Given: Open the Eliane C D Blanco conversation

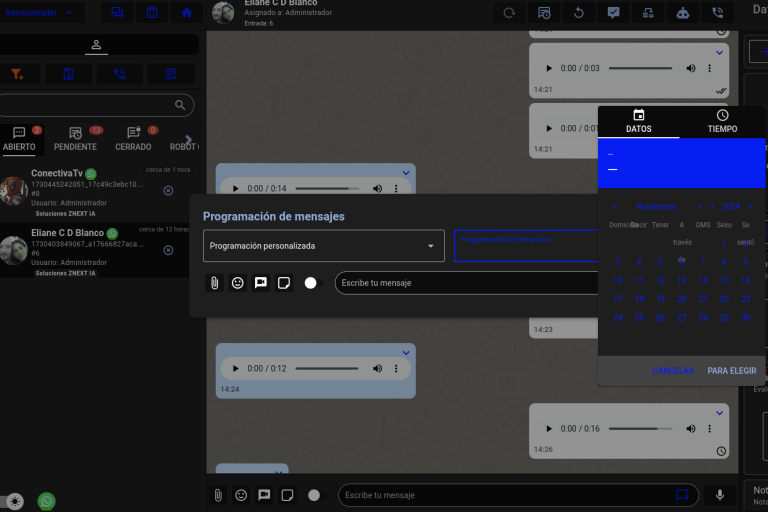Looking at the screenshot, I should [96, 251].
